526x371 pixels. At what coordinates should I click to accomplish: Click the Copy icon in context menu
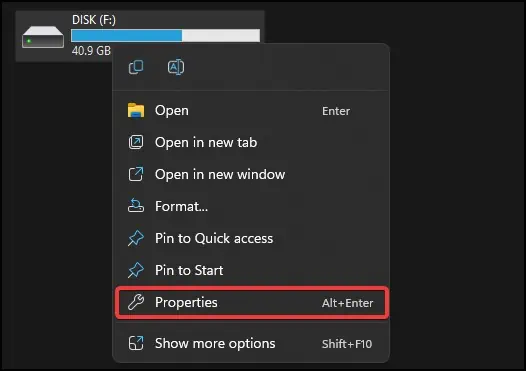(136, 67)
